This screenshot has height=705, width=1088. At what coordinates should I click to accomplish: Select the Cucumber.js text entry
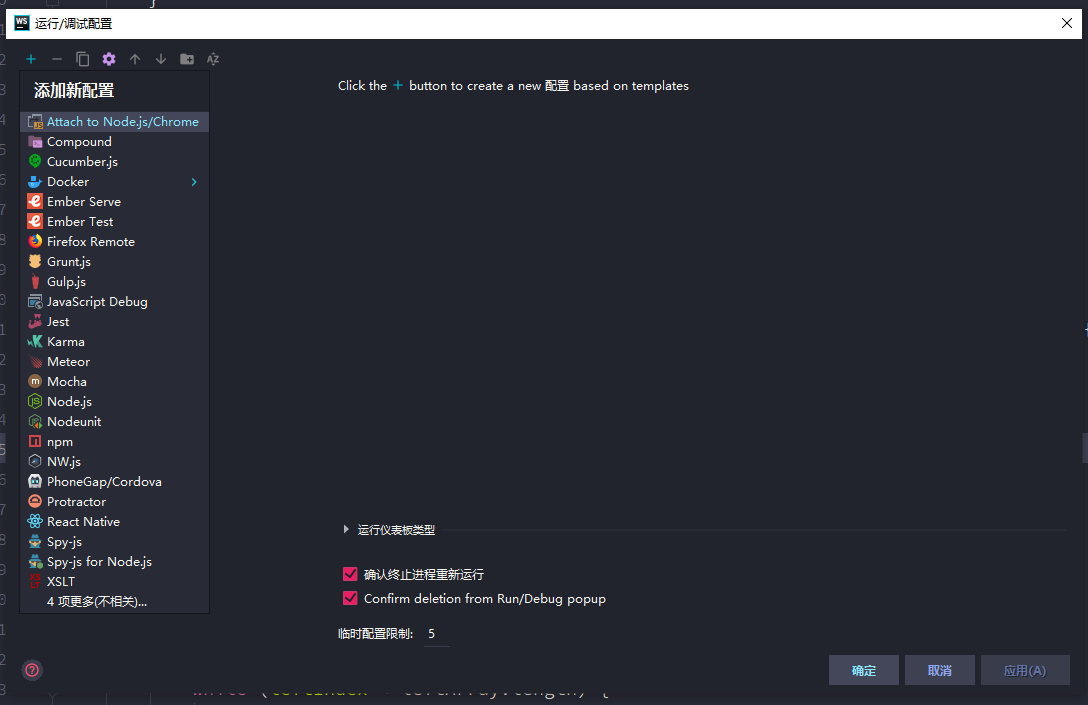click(83, 162)
